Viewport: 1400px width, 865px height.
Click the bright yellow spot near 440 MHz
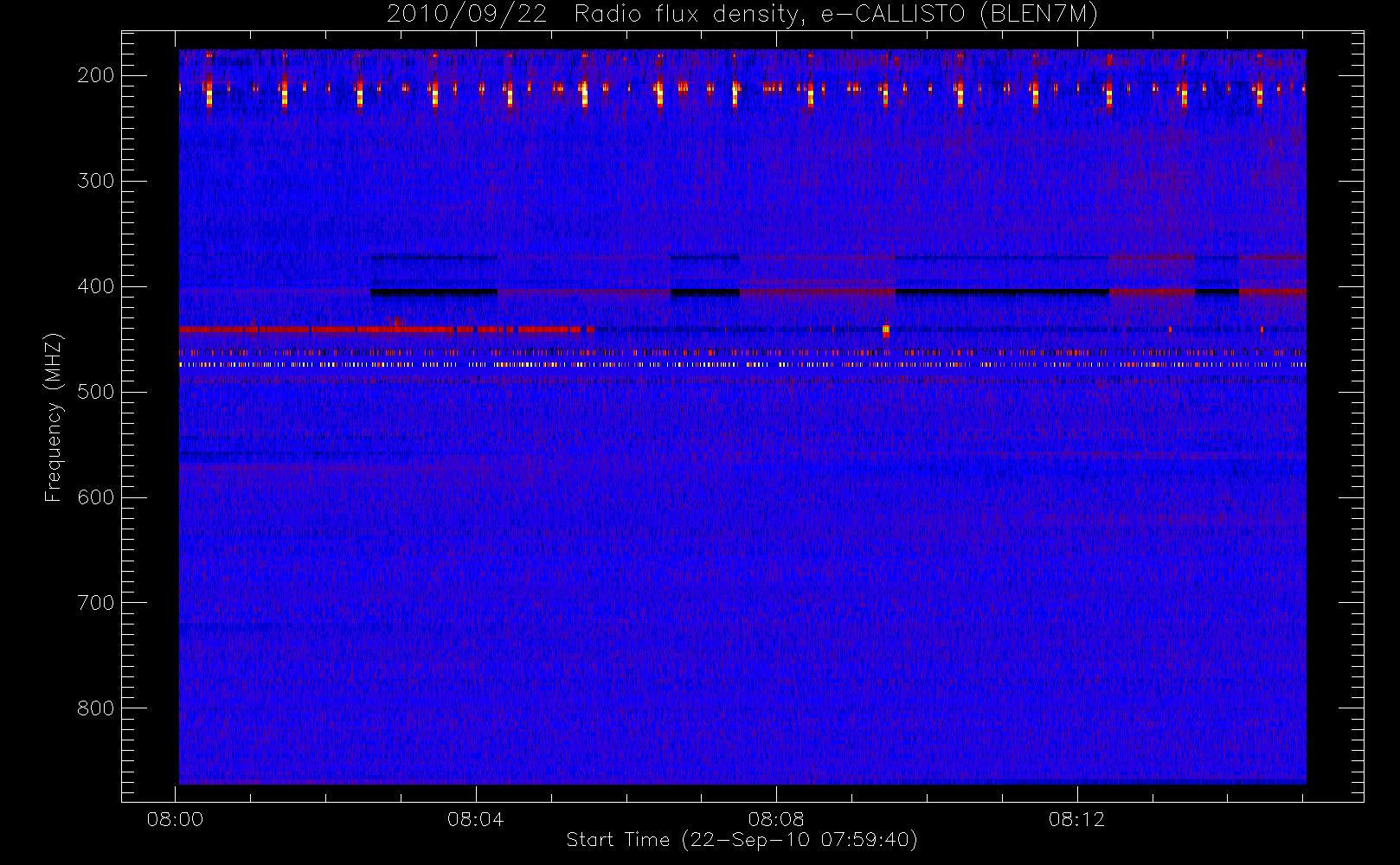click(885, 330)
